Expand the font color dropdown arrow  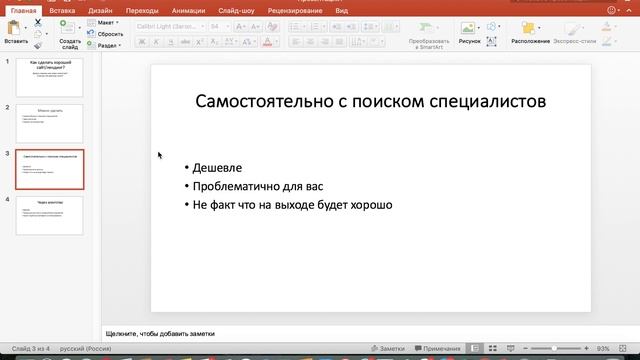276,42
